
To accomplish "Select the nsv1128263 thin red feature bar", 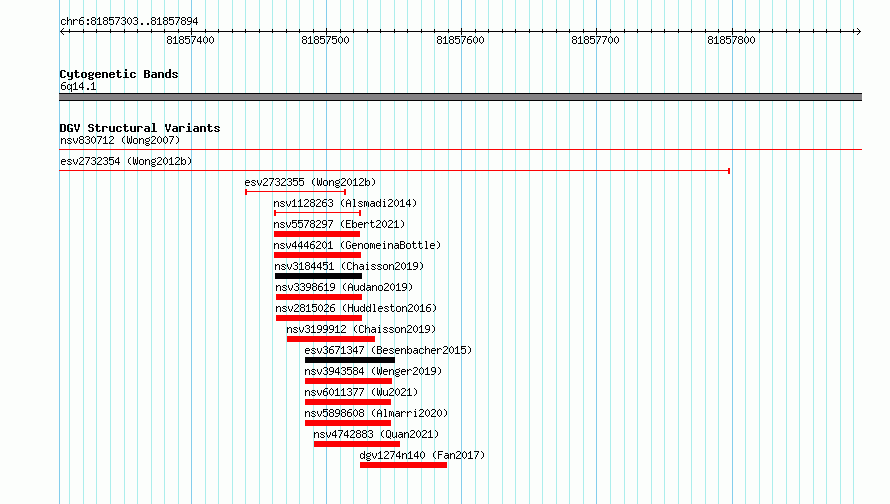I will tap(318, 213).
